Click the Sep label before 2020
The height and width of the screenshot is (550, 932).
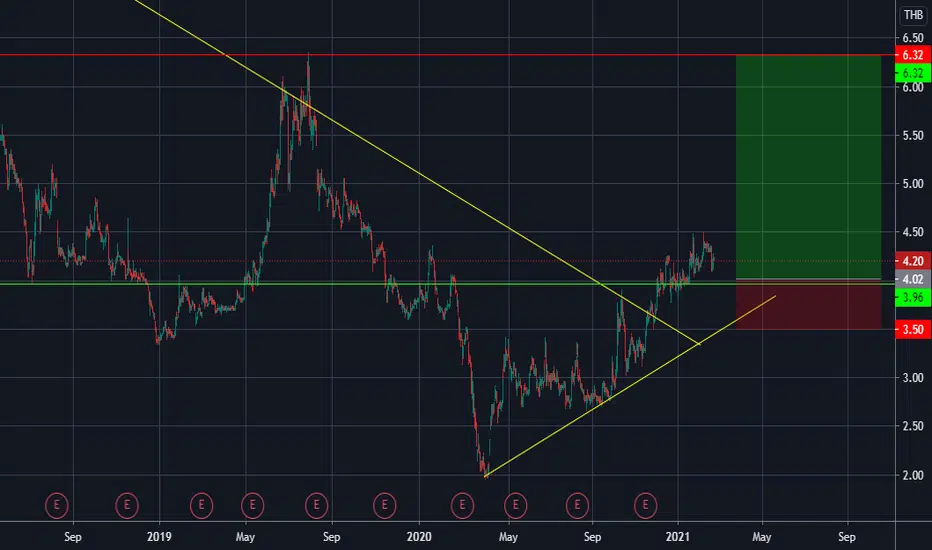click(x=331, y=537)
